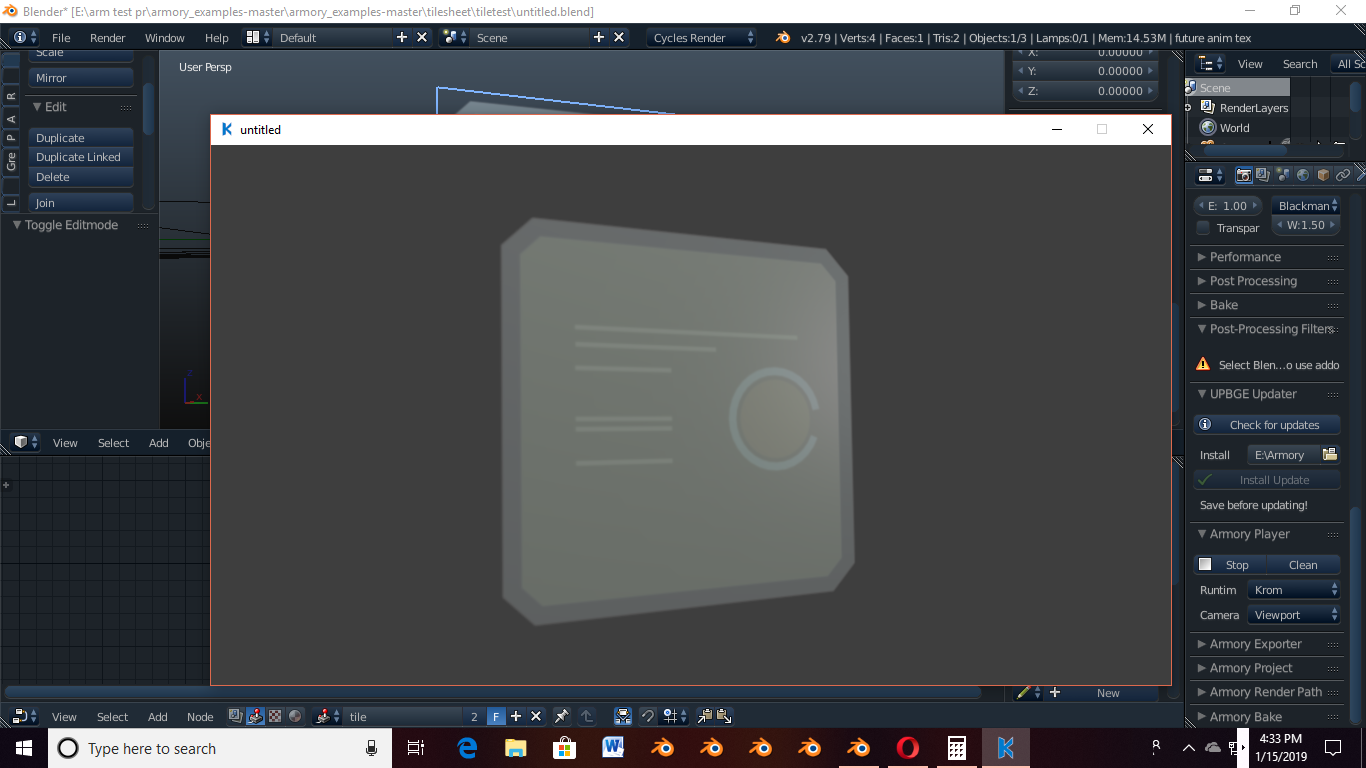Open the Render Layers properties tab
The height and width of the screenshot is (768, 1366).
point(1262,174)
